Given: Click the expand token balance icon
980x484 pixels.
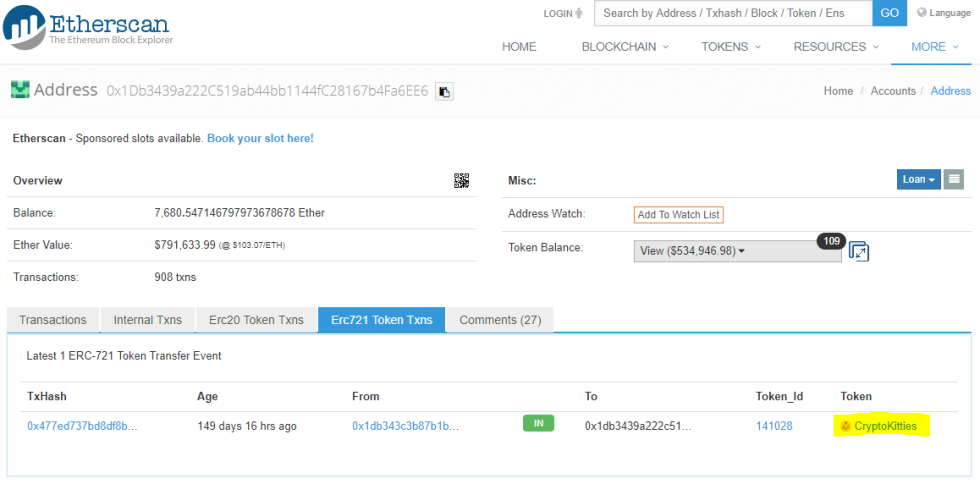Looking at the screenshot, I should click(x=858, y=251).
